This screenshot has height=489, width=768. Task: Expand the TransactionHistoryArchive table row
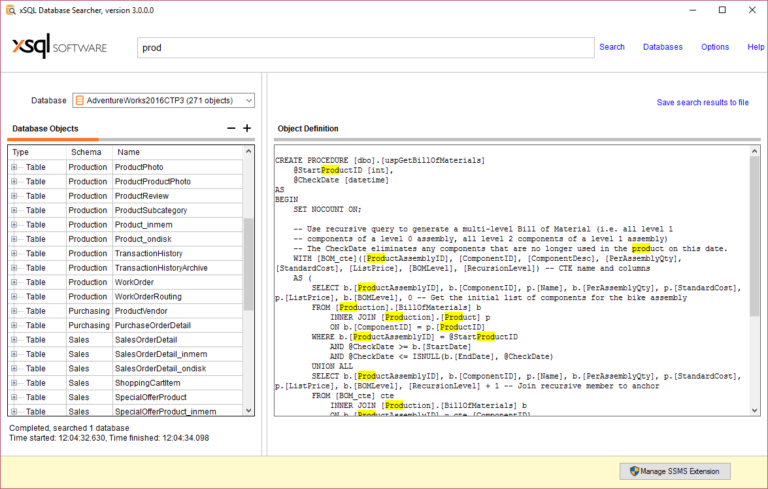[x=14, y=268]
